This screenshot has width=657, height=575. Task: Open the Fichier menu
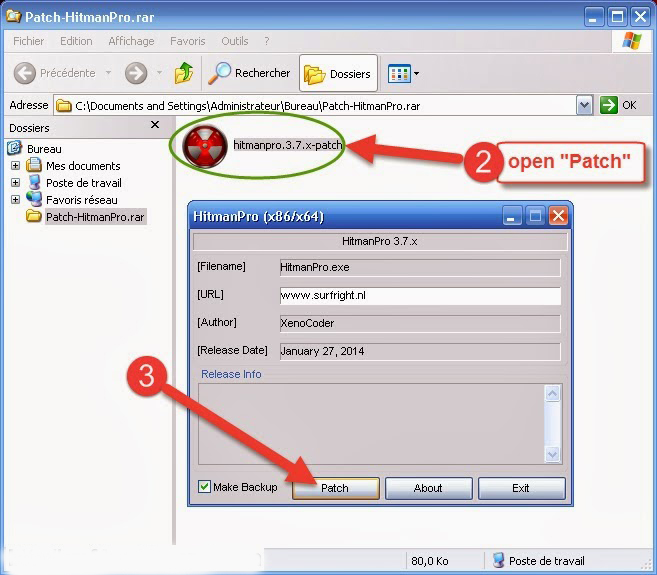click(x=28, y=41)
